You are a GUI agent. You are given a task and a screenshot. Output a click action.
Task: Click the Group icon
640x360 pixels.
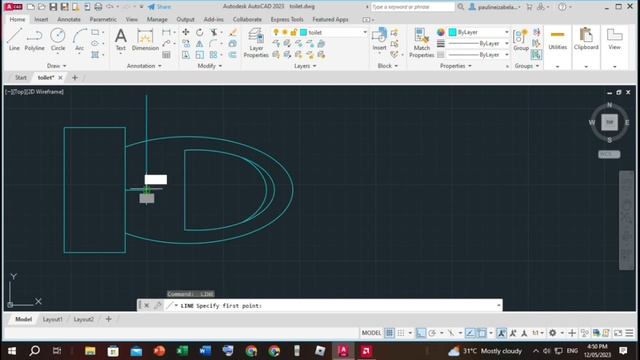tap(521, 39)
